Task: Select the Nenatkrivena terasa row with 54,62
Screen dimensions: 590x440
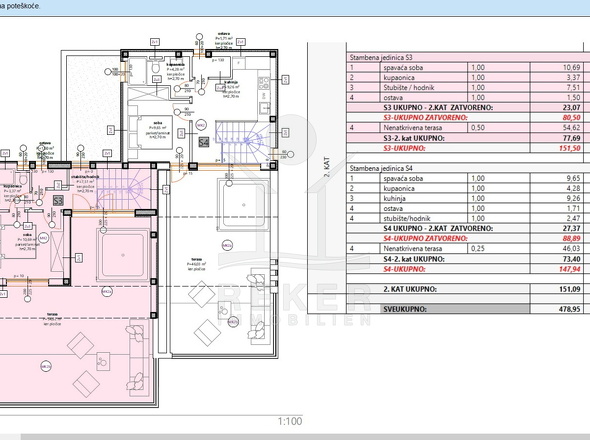Action: pyautogui.click(x=468, y=128)
